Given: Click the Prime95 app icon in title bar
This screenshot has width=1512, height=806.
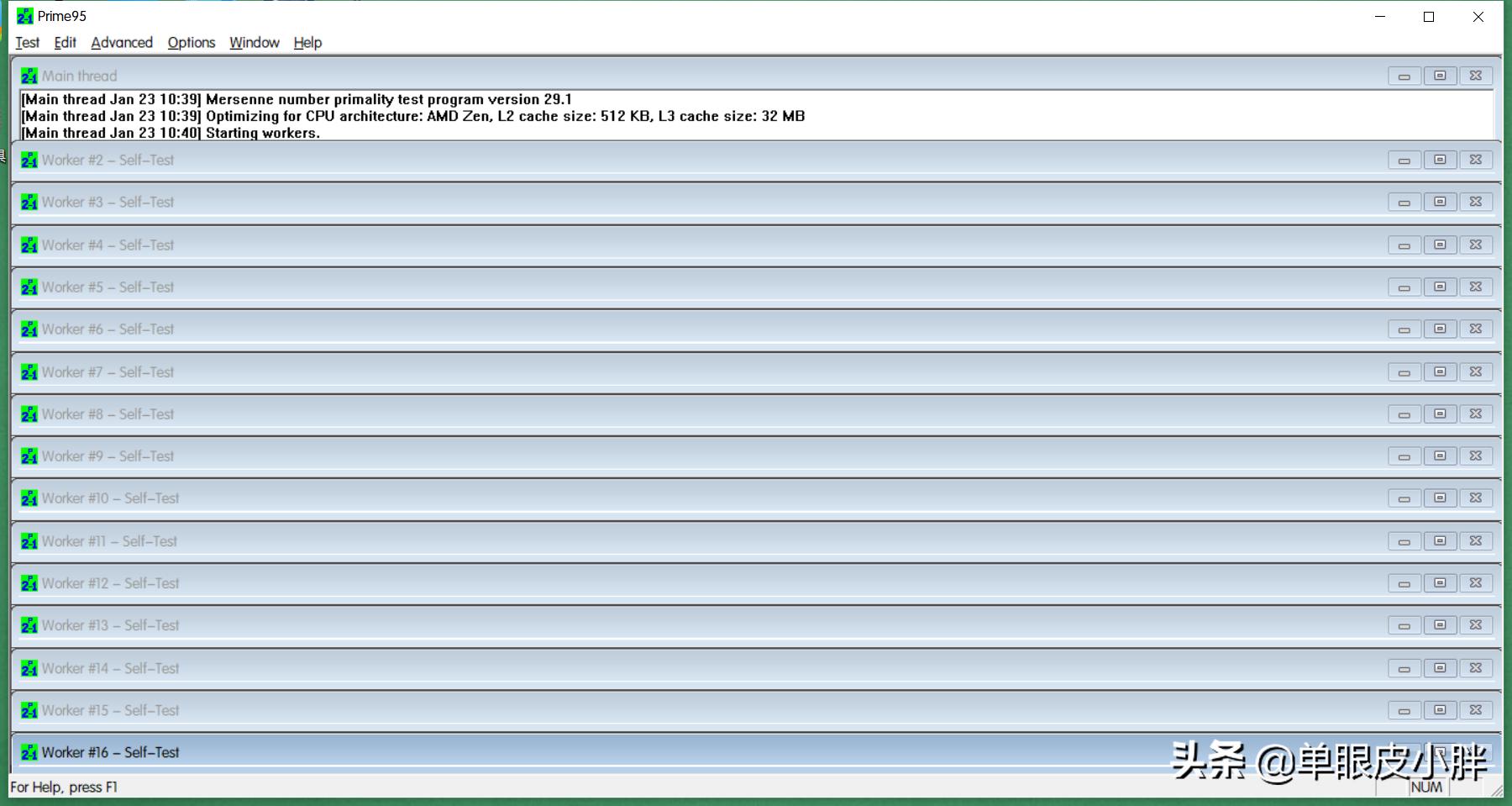Looking at the screenshot, I should tap(25, 16).
